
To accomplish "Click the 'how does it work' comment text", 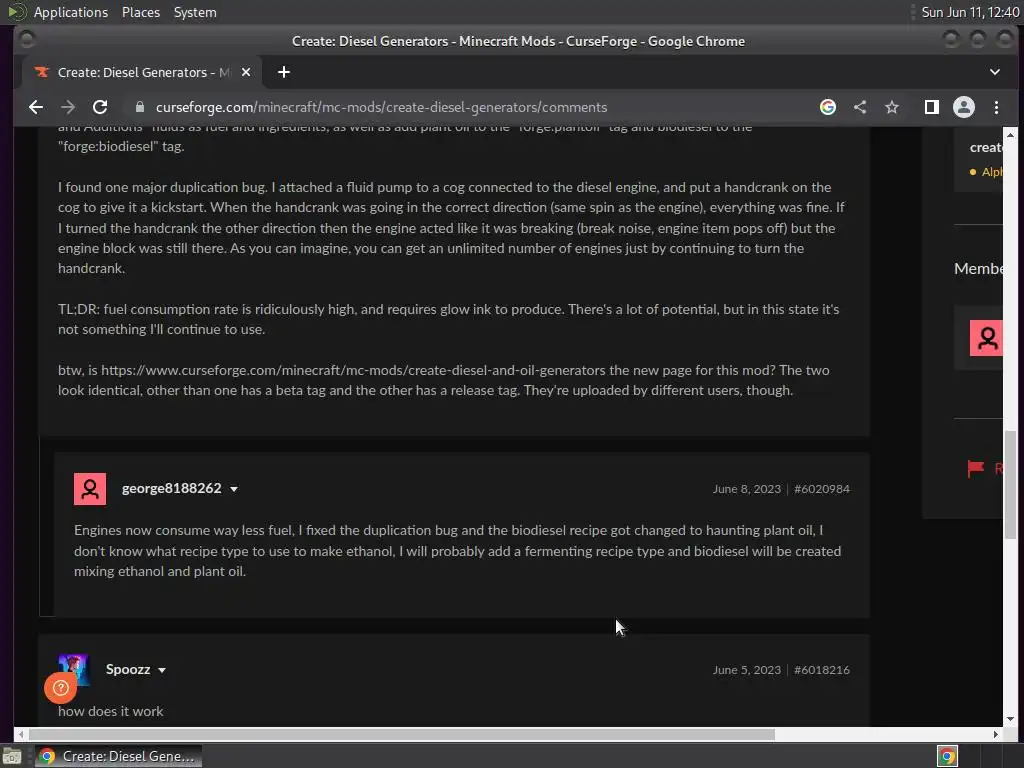I will (x=110, y=711).
